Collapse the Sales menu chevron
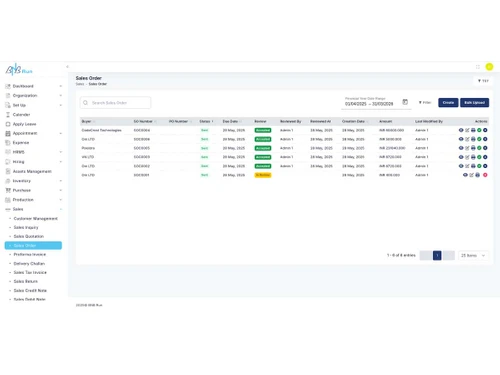 [61, 209]
